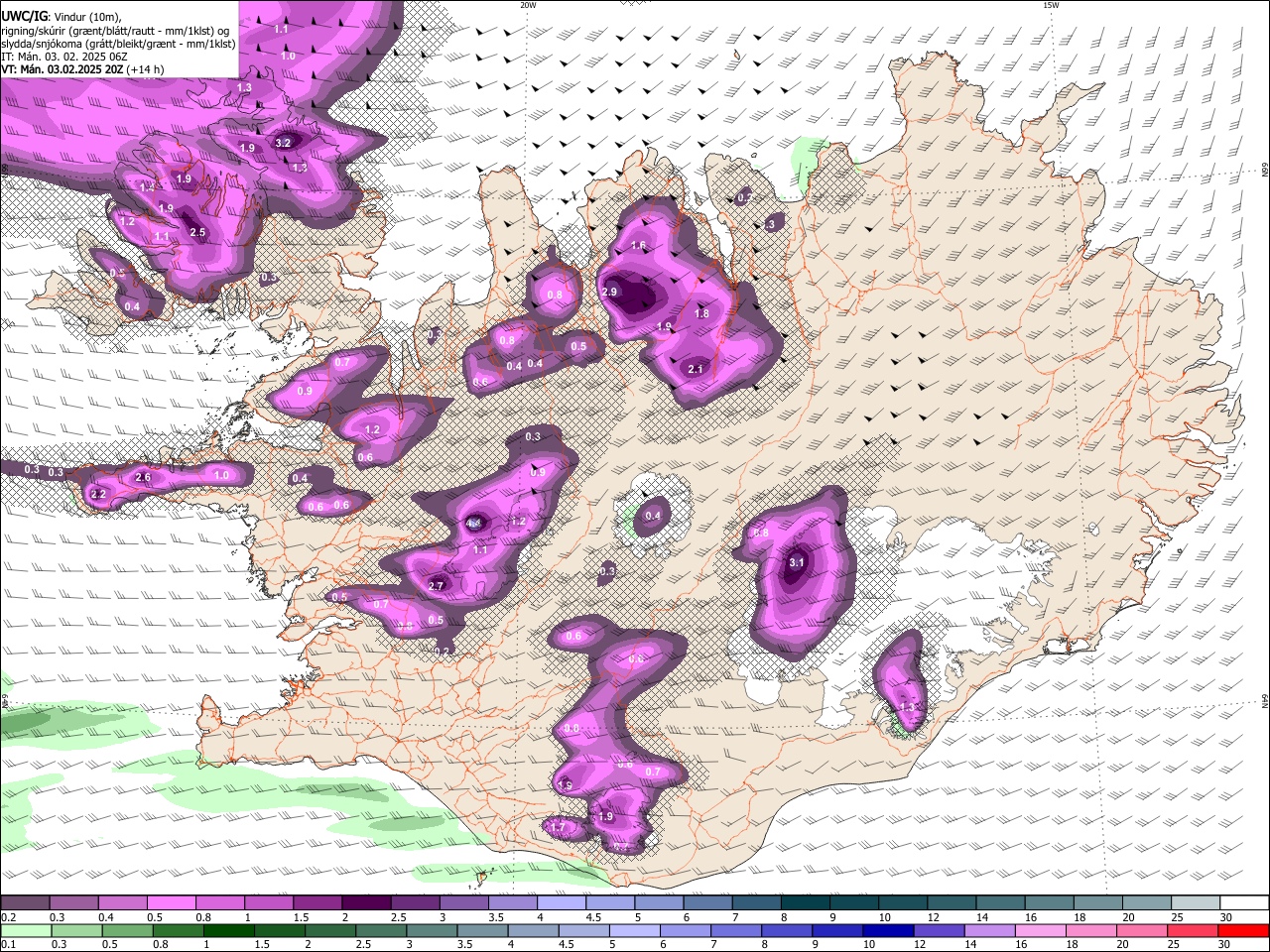
Task: Pick the white upper-legend swatch at 30
Action: [1245, 902]
